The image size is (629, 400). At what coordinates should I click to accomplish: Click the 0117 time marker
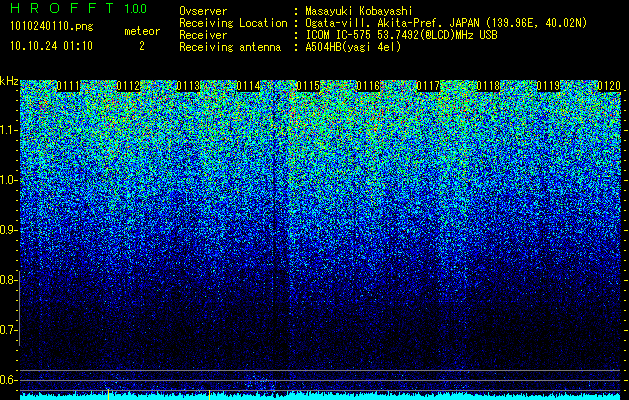click(428, 86)
